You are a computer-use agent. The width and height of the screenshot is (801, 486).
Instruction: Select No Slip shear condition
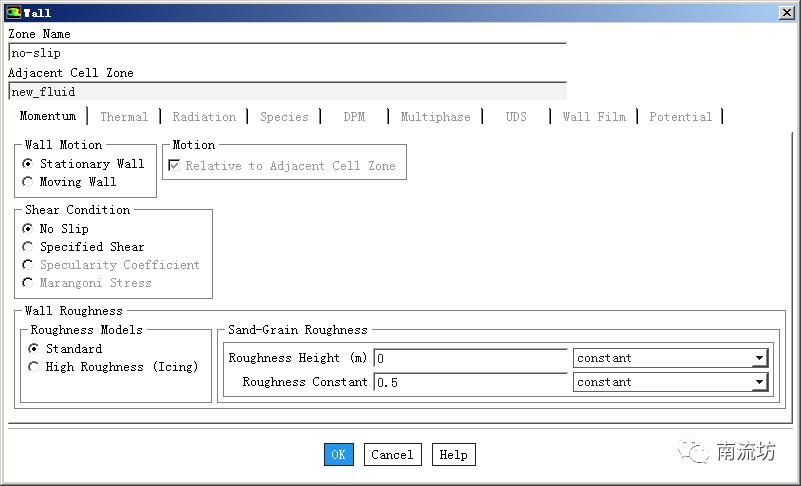pos(28,229)
